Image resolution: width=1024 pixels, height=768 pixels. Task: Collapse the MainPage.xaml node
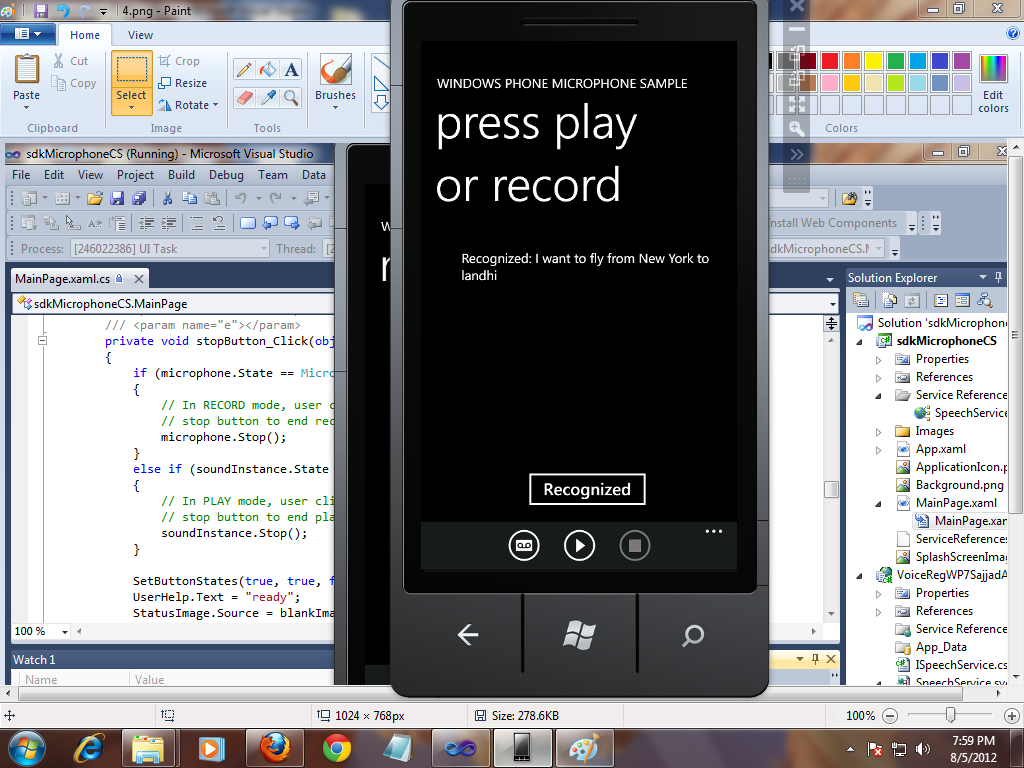pyautogui.click(x=878, y=504)
